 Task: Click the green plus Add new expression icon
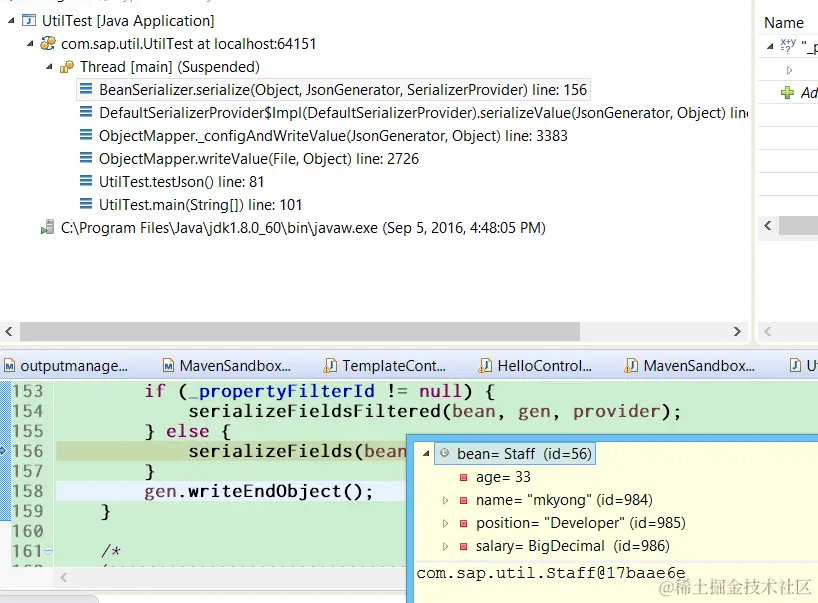[787, 93]
